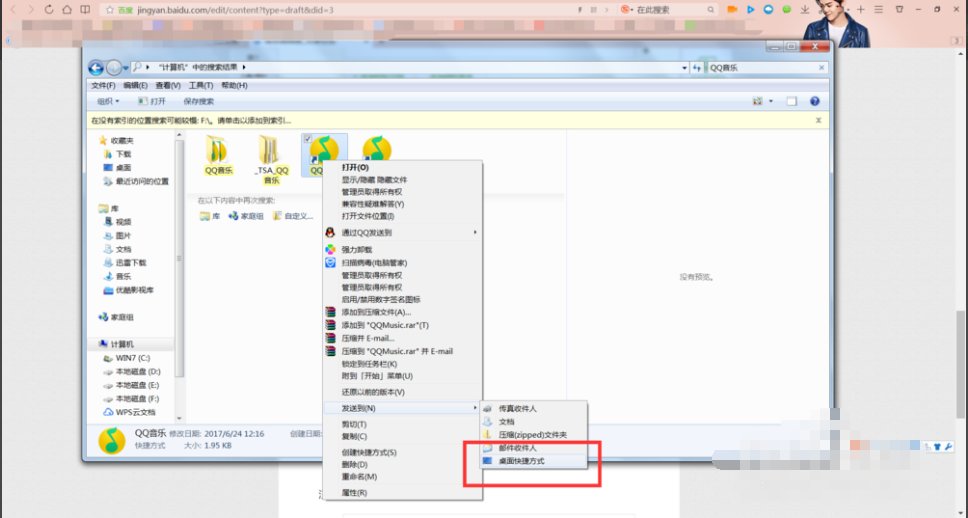
Task: Open the 帮助(H) menu
Action: (x=234, y=85)
